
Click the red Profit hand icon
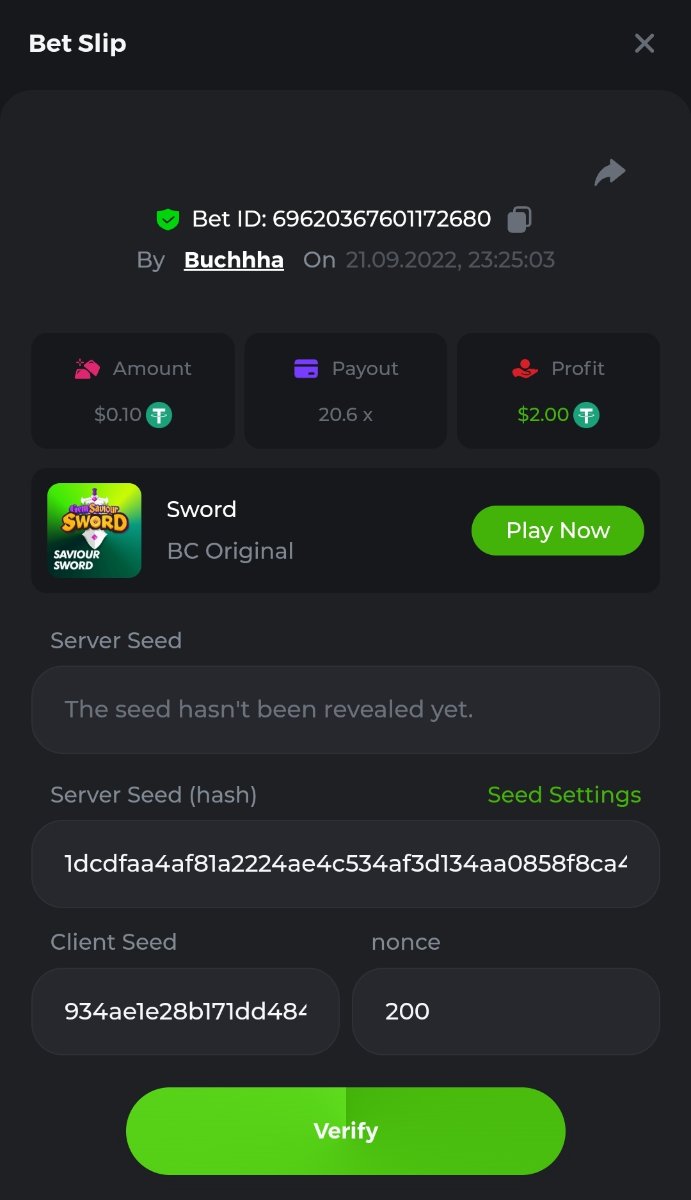click(x=525, y=369)
